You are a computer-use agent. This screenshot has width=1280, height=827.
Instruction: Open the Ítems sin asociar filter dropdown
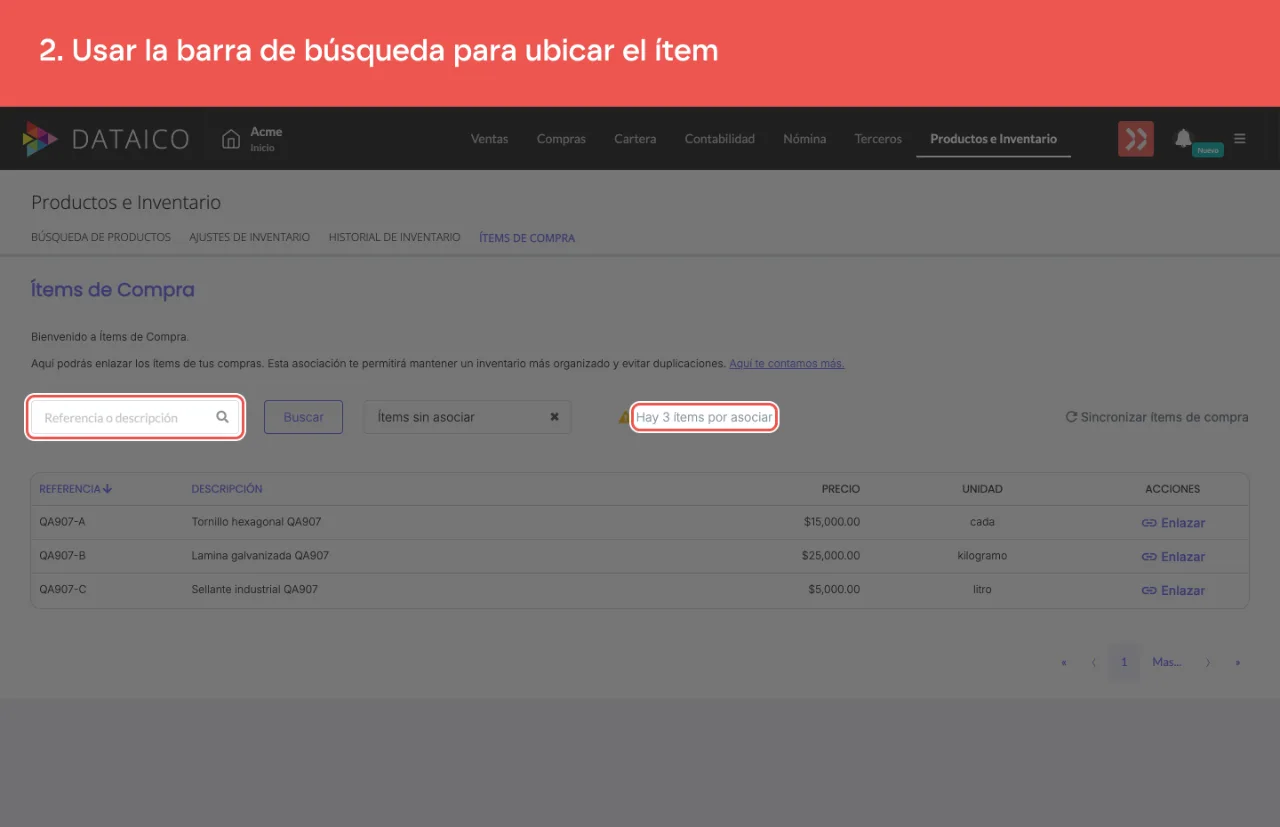(467, 417)
